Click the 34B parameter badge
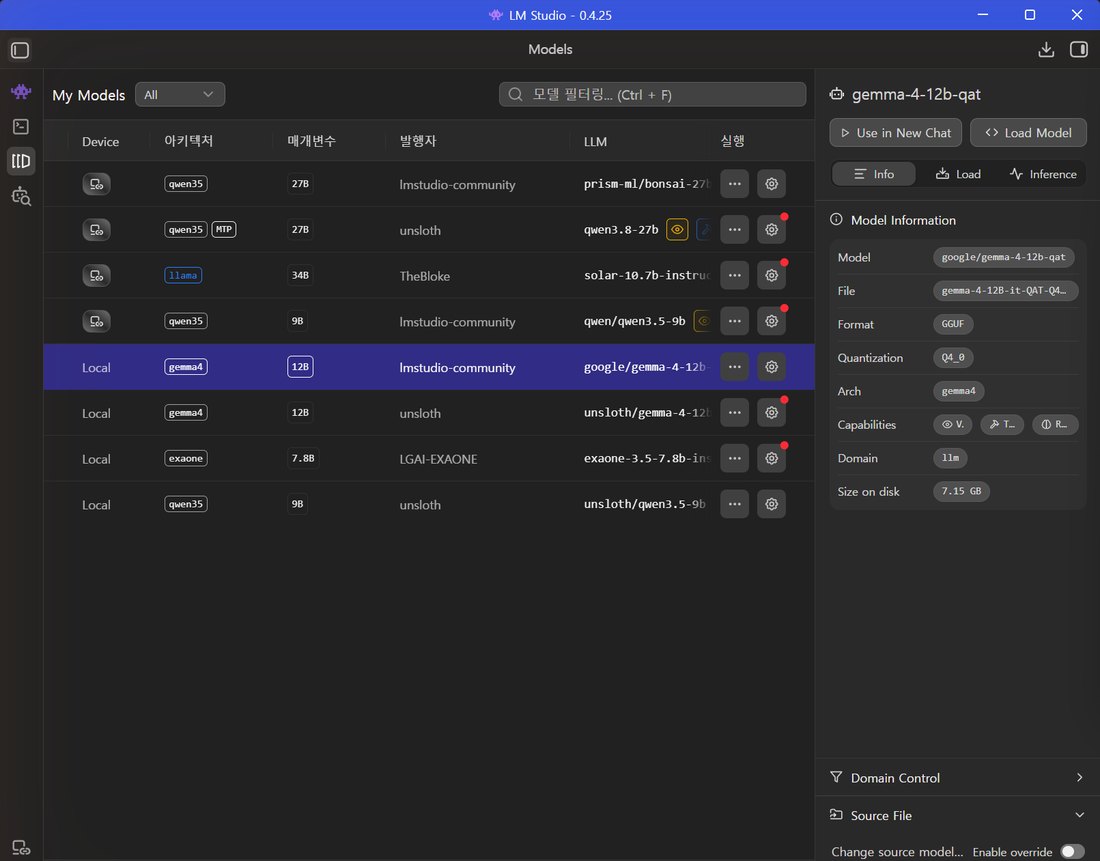The width and height of the screenshot is (1100, 861). point(300,275)
